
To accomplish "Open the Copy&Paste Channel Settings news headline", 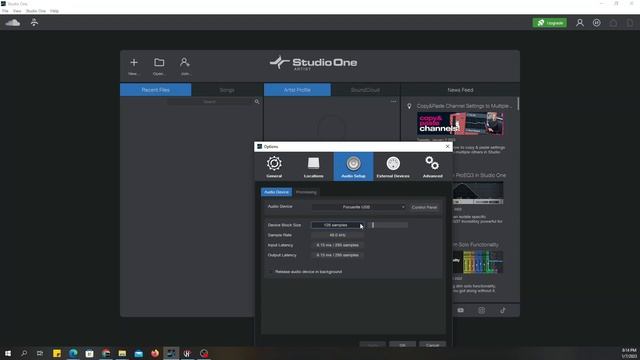I will [464, 106].
